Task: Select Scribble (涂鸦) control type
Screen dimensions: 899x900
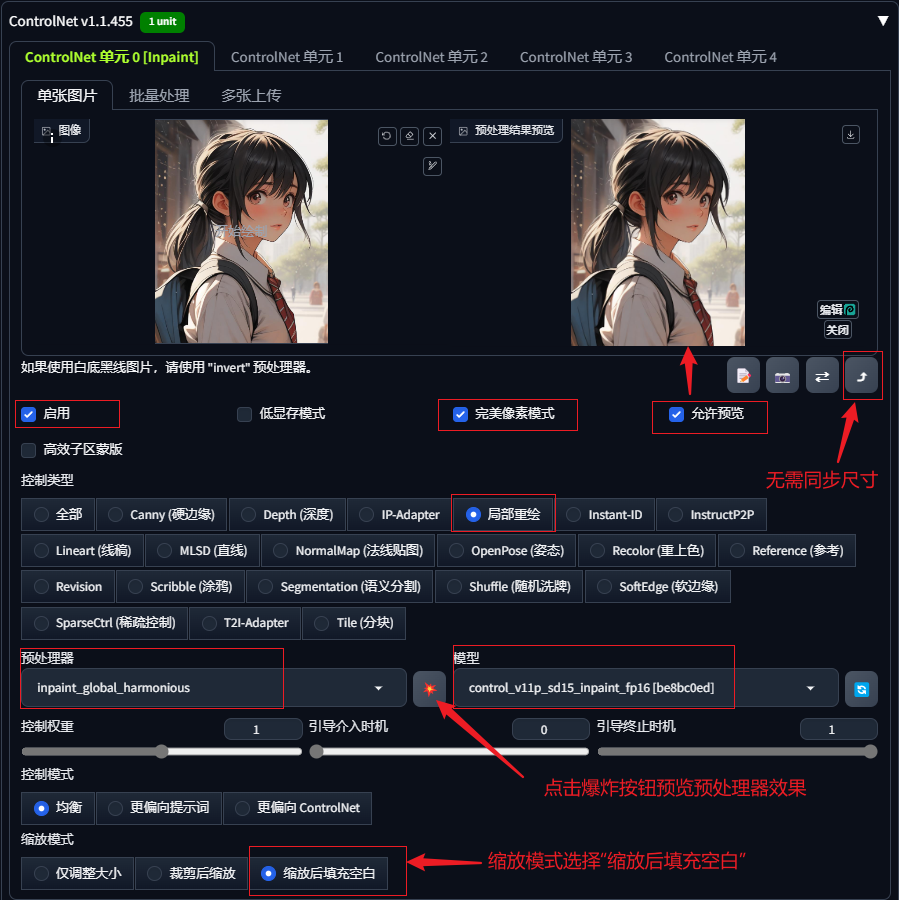Action: 180,587
